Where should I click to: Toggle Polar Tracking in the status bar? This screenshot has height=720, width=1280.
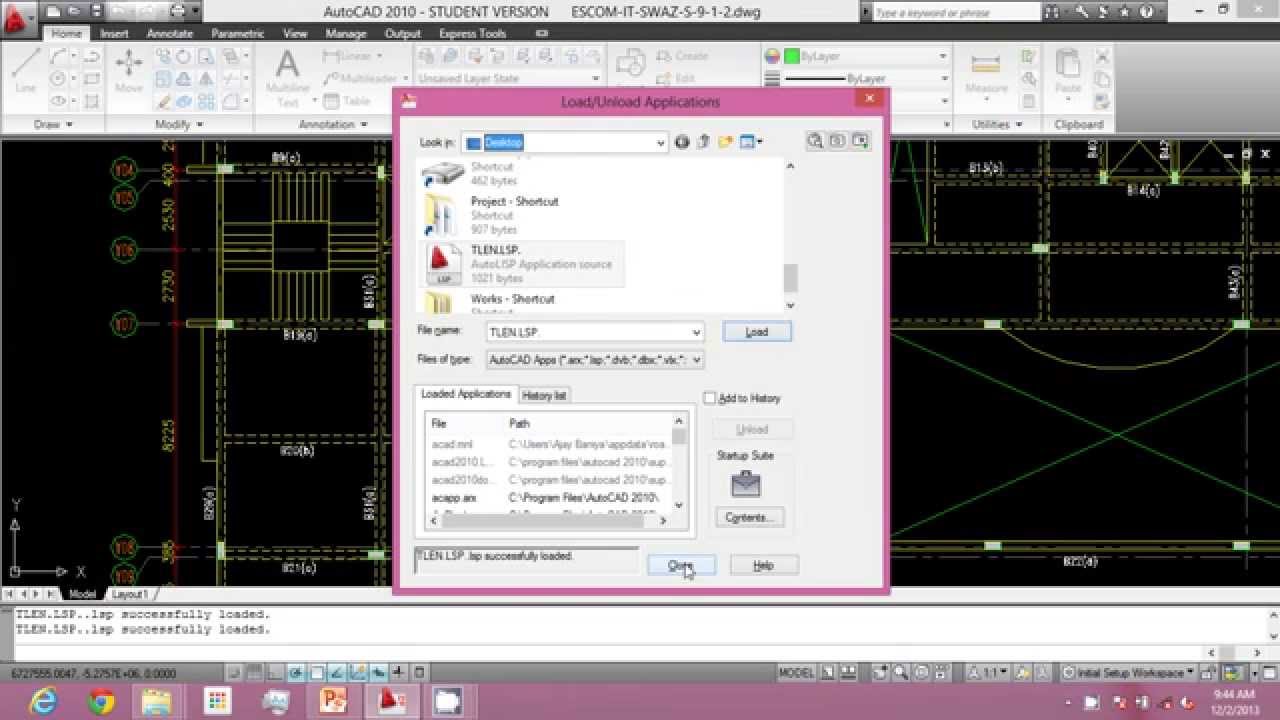[295, 673]
